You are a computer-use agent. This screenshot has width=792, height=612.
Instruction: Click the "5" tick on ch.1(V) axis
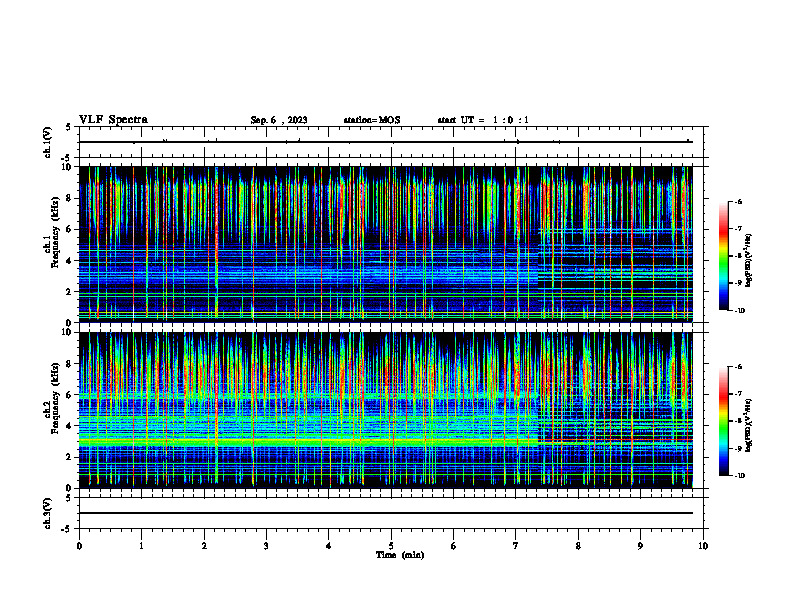tap(69, 127)
